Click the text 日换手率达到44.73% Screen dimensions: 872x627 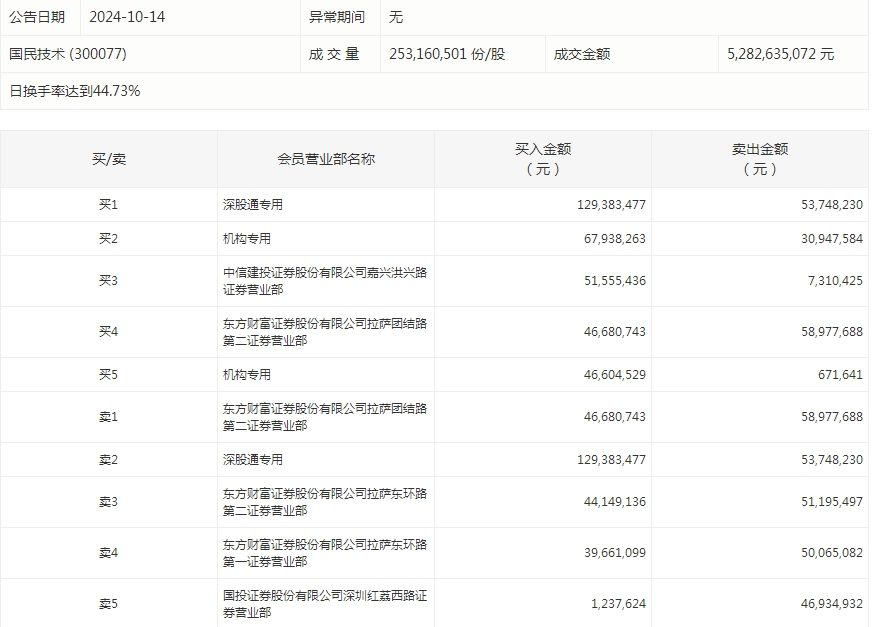click(x=75, y=91)
